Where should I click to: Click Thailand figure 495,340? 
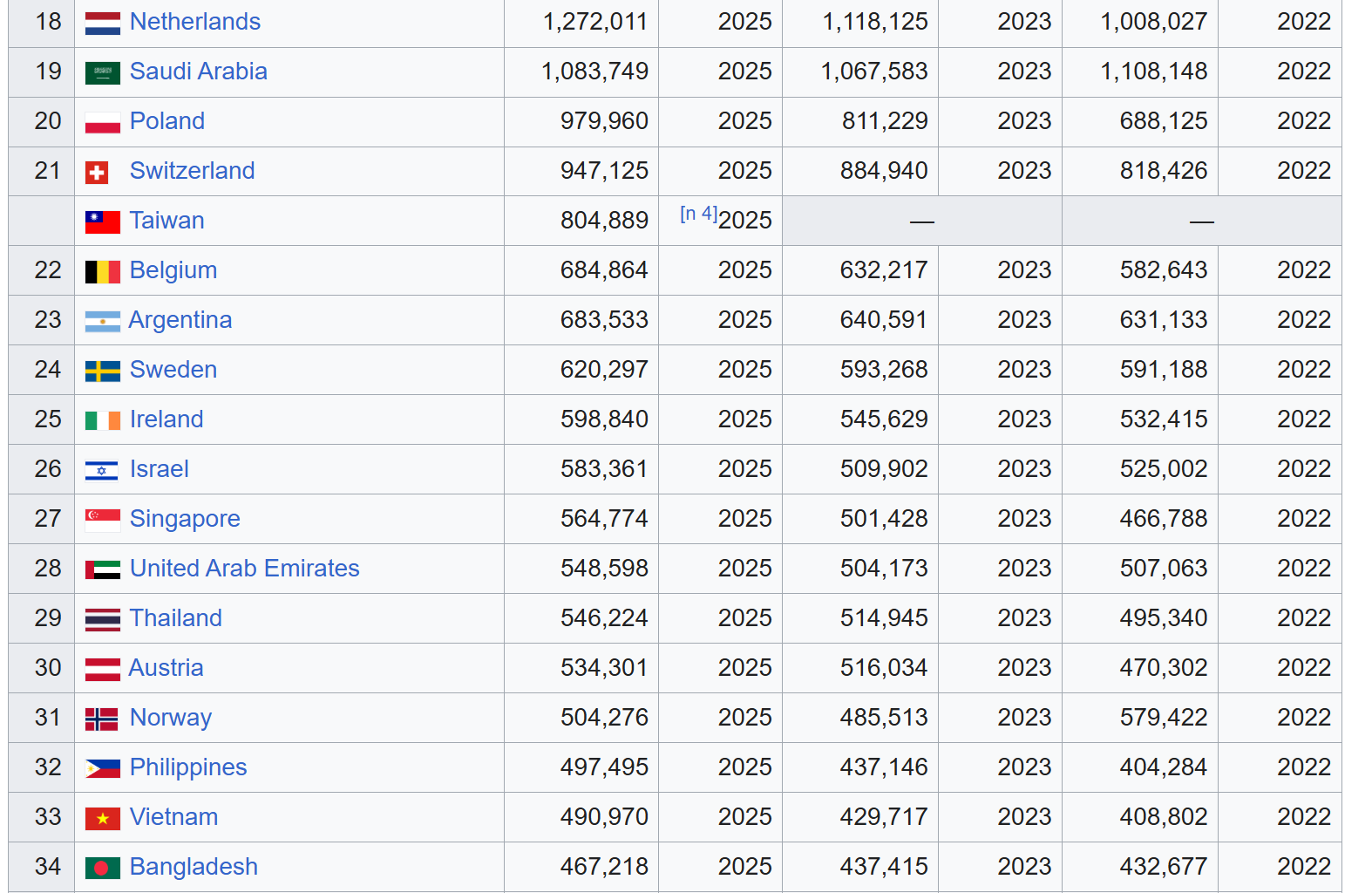(1164, 618)
